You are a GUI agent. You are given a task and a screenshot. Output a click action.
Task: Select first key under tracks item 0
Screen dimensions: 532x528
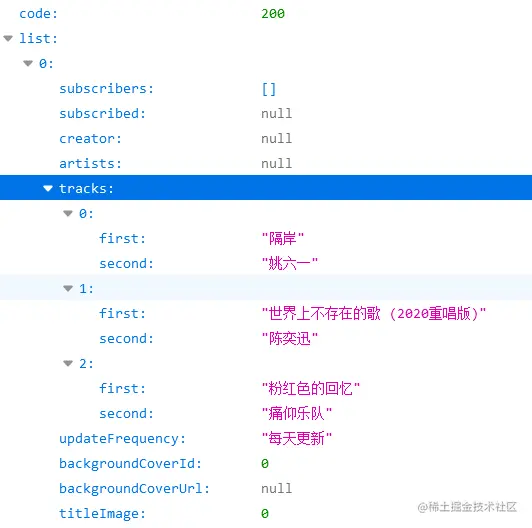tap(122, 239)
